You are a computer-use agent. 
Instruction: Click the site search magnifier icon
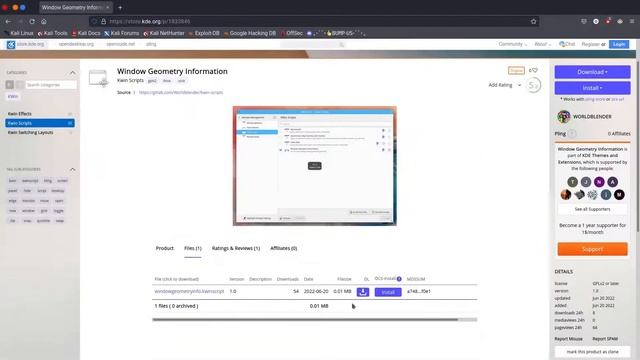coord(342,44)
